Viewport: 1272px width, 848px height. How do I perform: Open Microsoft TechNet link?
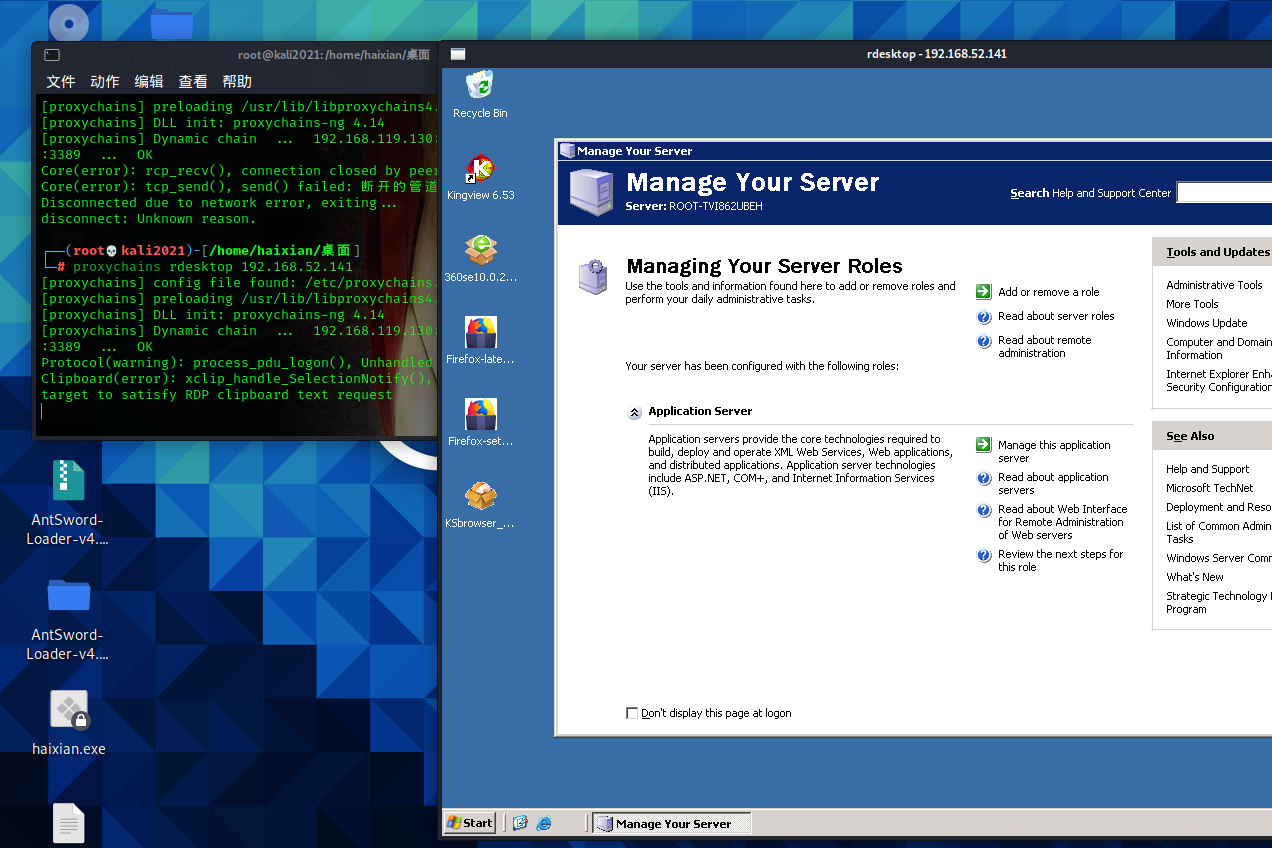[1209, 488]
